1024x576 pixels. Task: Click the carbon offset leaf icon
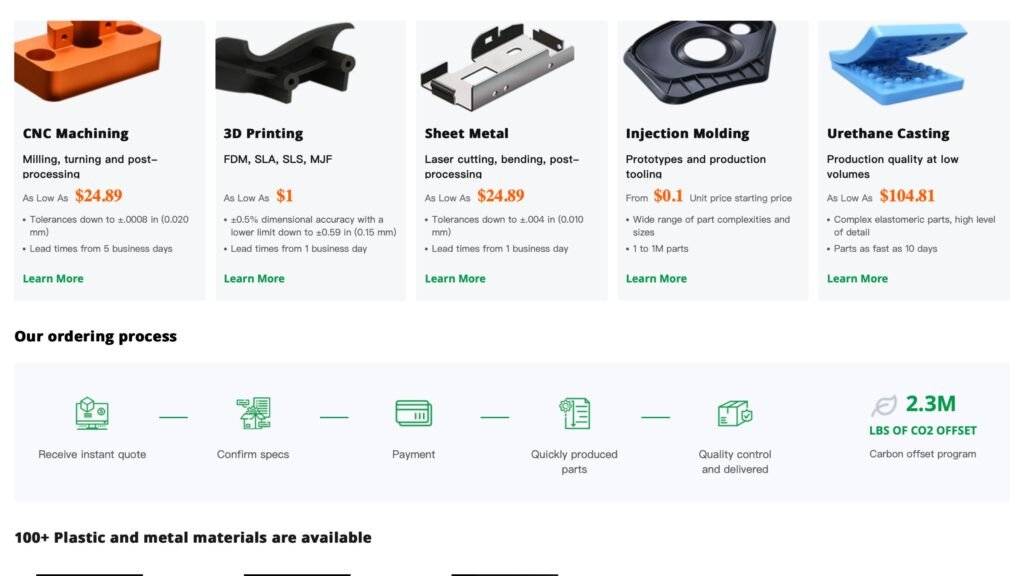[x=884, y=406]
